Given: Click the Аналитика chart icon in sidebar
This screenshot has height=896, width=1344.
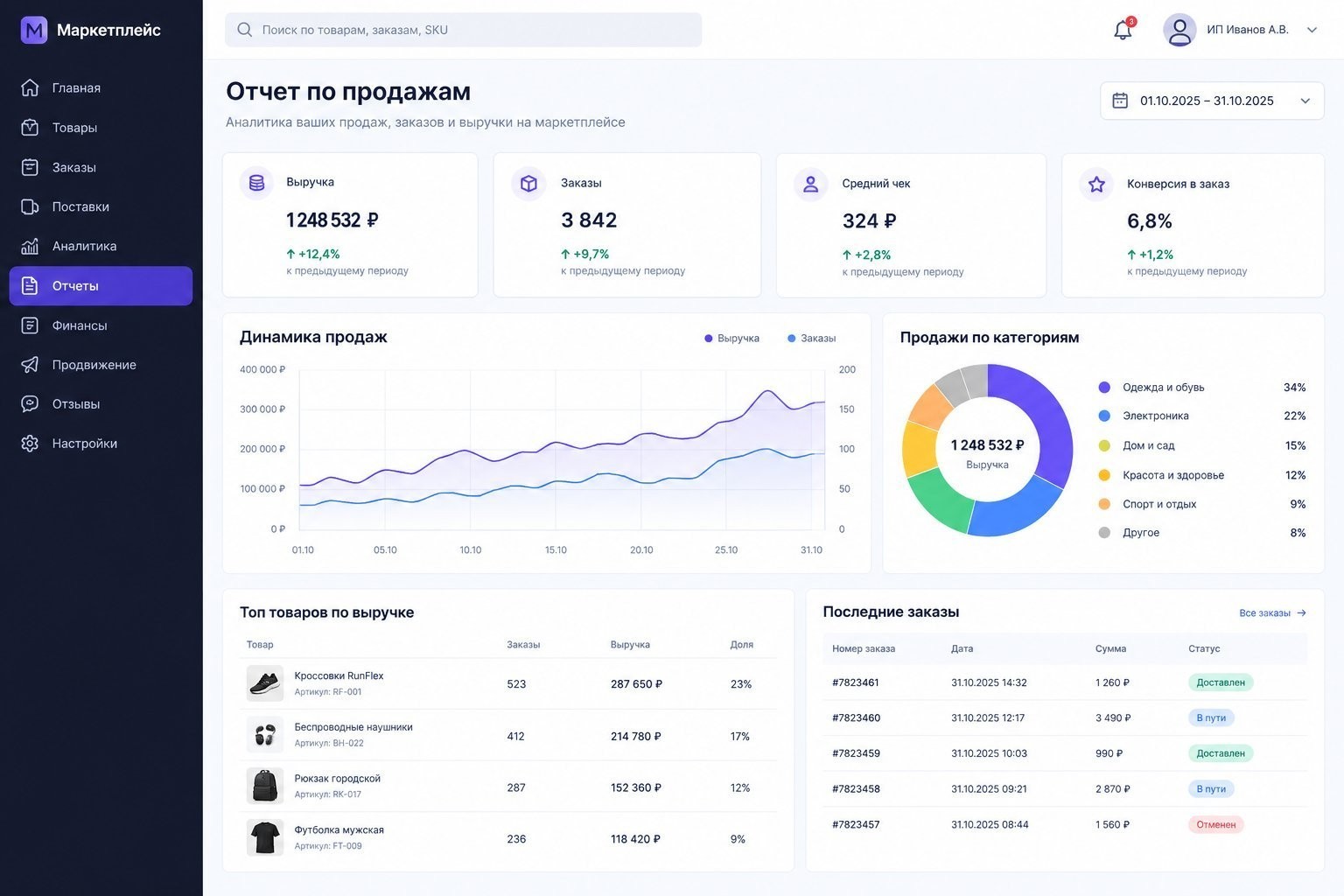Looking at the screenshot, I should click(30, 246).
